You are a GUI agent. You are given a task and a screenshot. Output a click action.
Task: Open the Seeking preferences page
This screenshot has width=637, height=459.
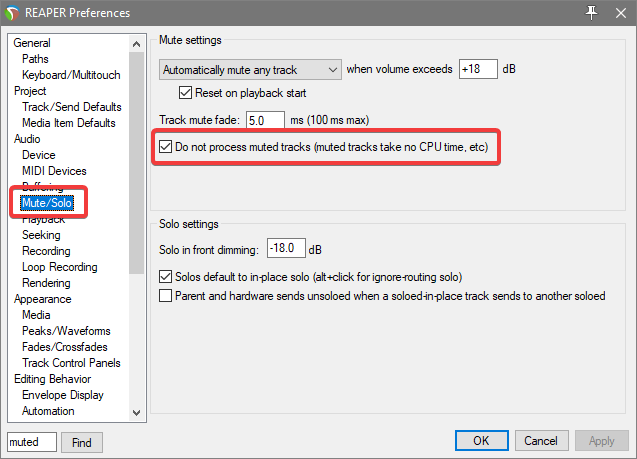point(41,235)
